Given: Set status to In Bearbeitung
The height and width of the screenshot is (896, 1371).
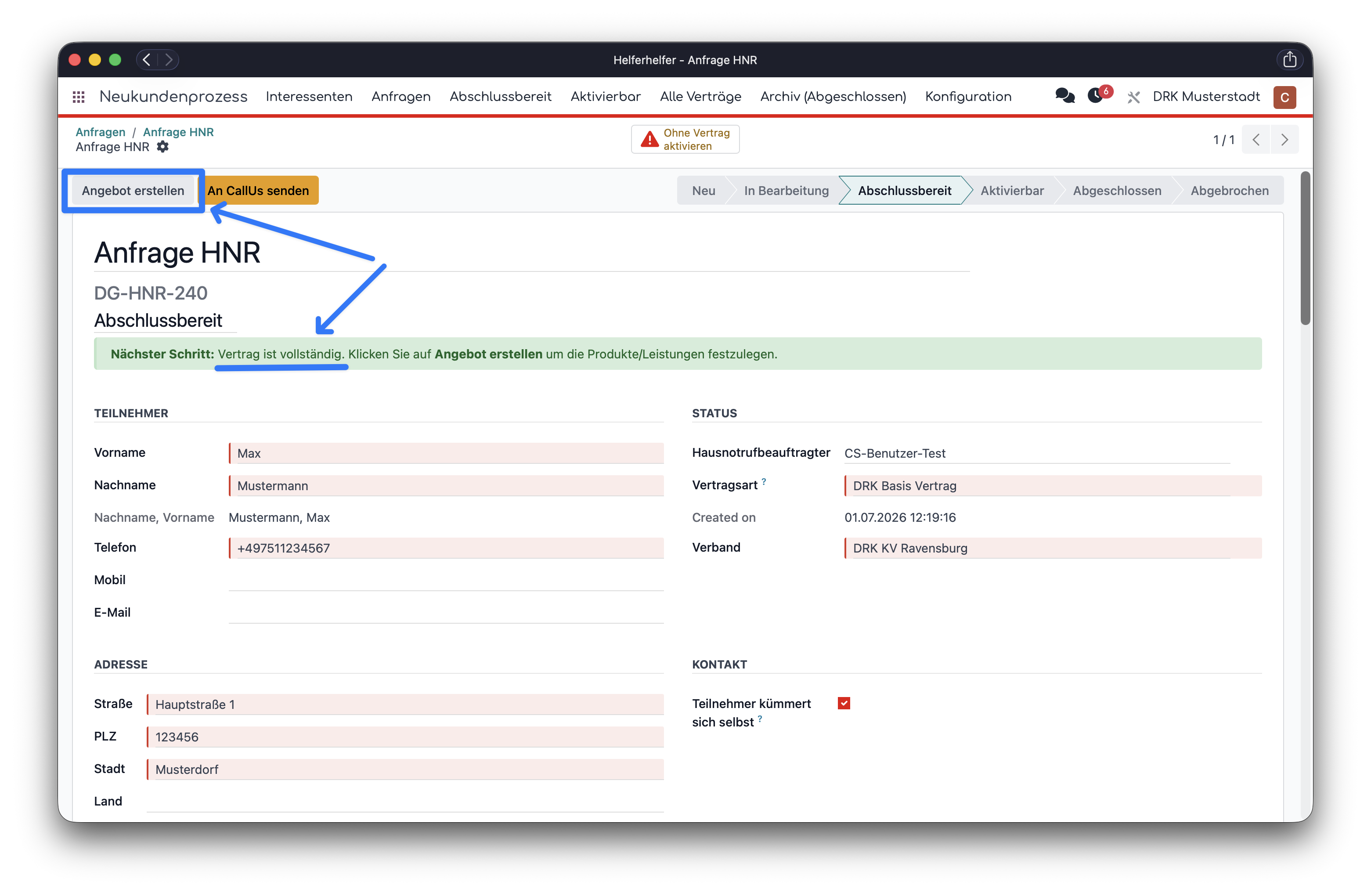Looking at the screenshot, I should coord(787,191).
